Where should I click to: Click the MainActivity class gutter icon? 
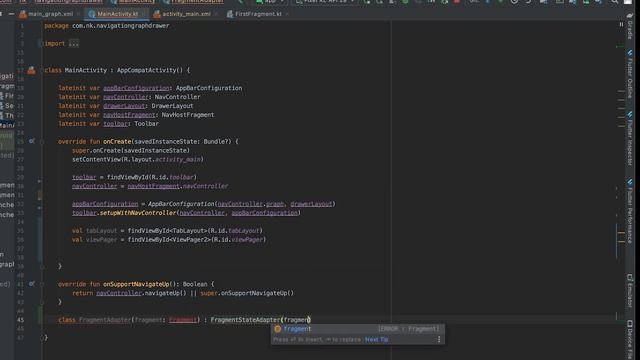(31, 70)
